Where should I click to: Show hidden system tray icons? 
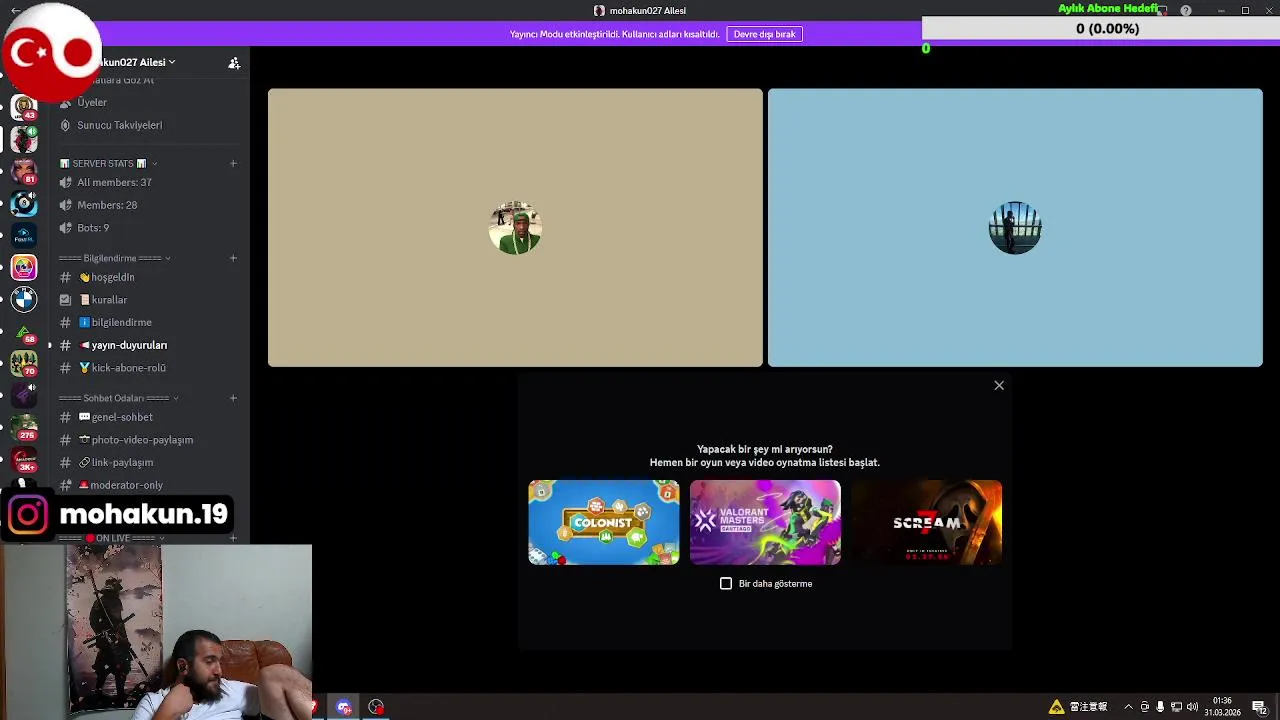point(1128,707)
